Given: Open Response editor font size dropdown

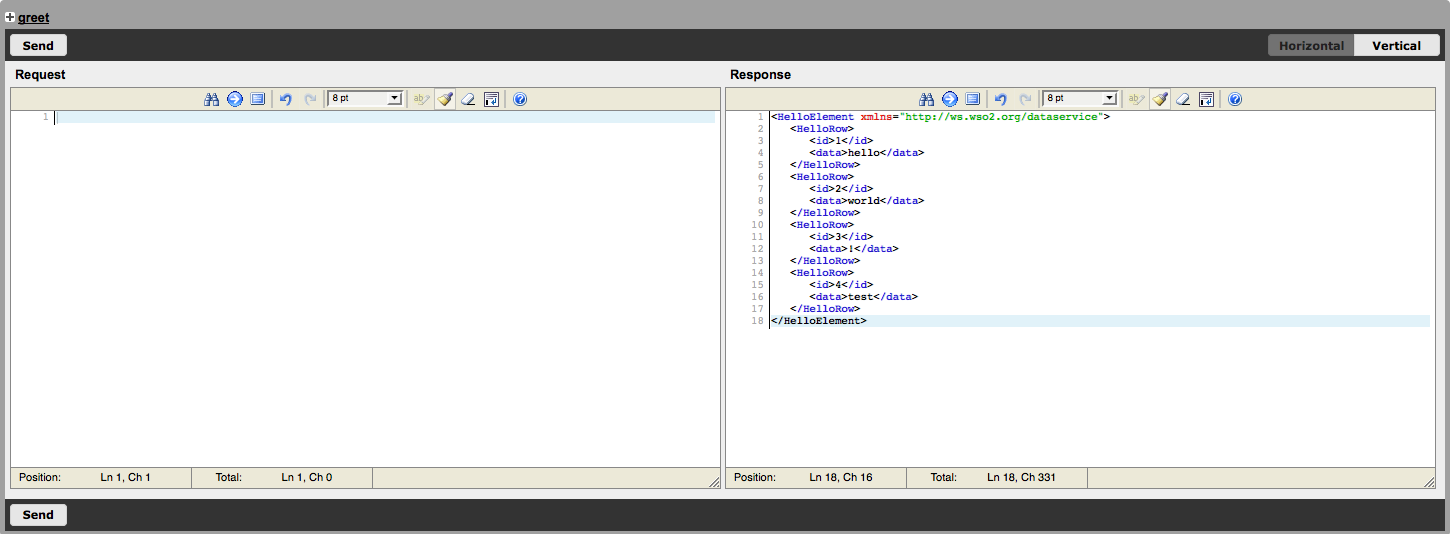Looking at the screenshot, I should [1080, 99].
